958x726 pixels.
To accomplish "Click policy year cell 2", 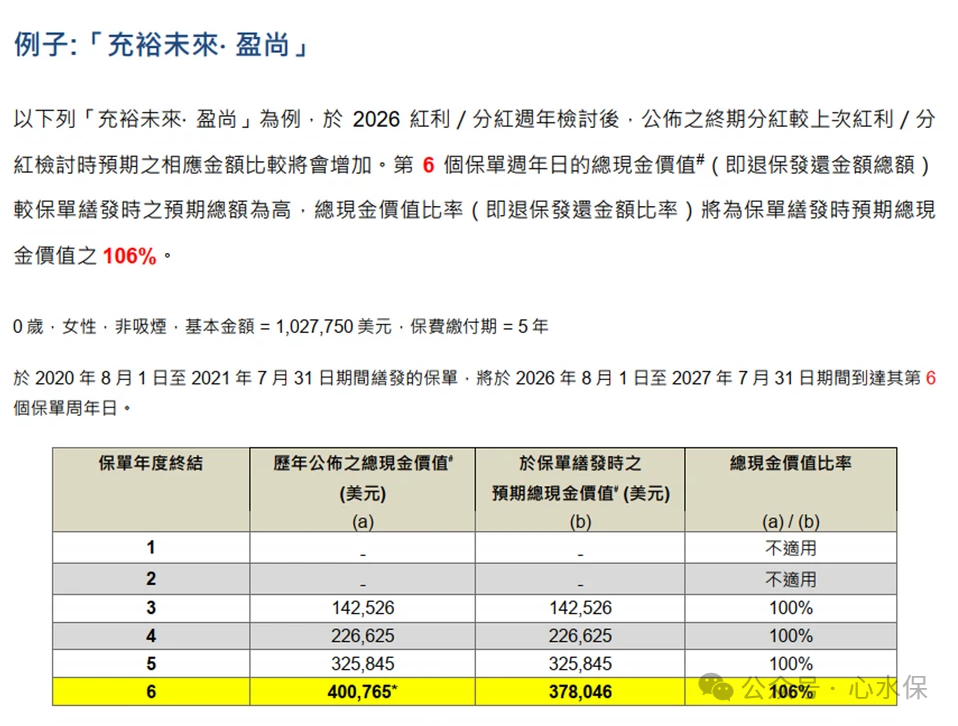I will [x=151, y=579].
